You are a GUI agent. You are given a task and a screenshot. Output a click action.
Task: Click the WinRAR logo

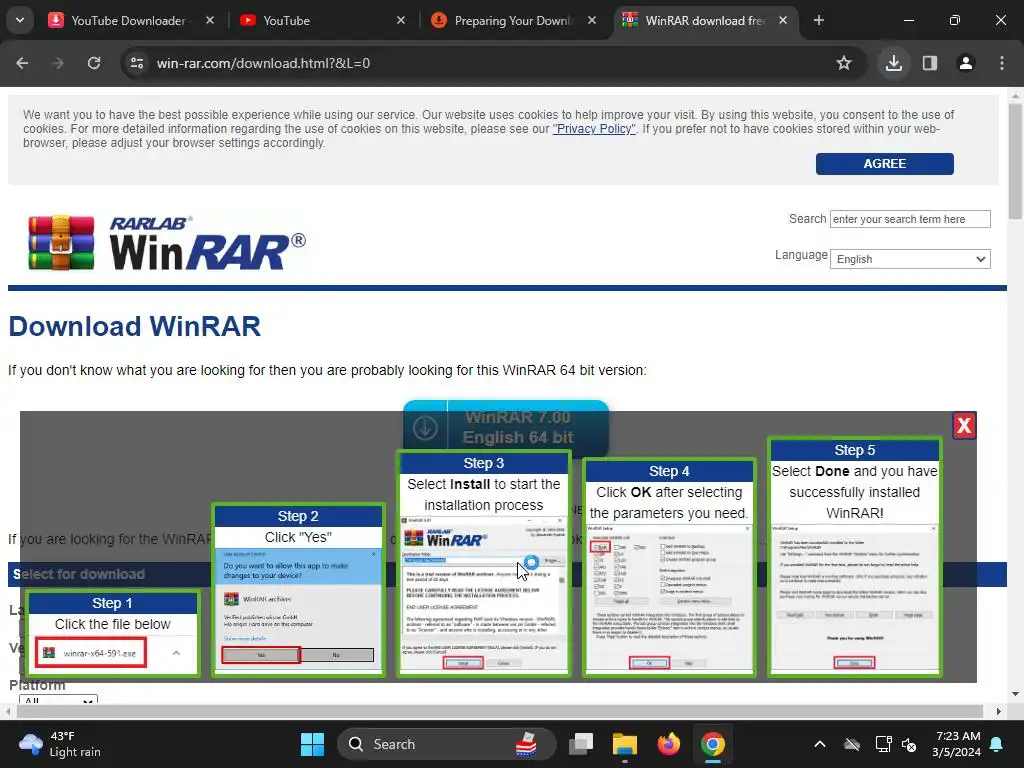[x=167, y=243]
